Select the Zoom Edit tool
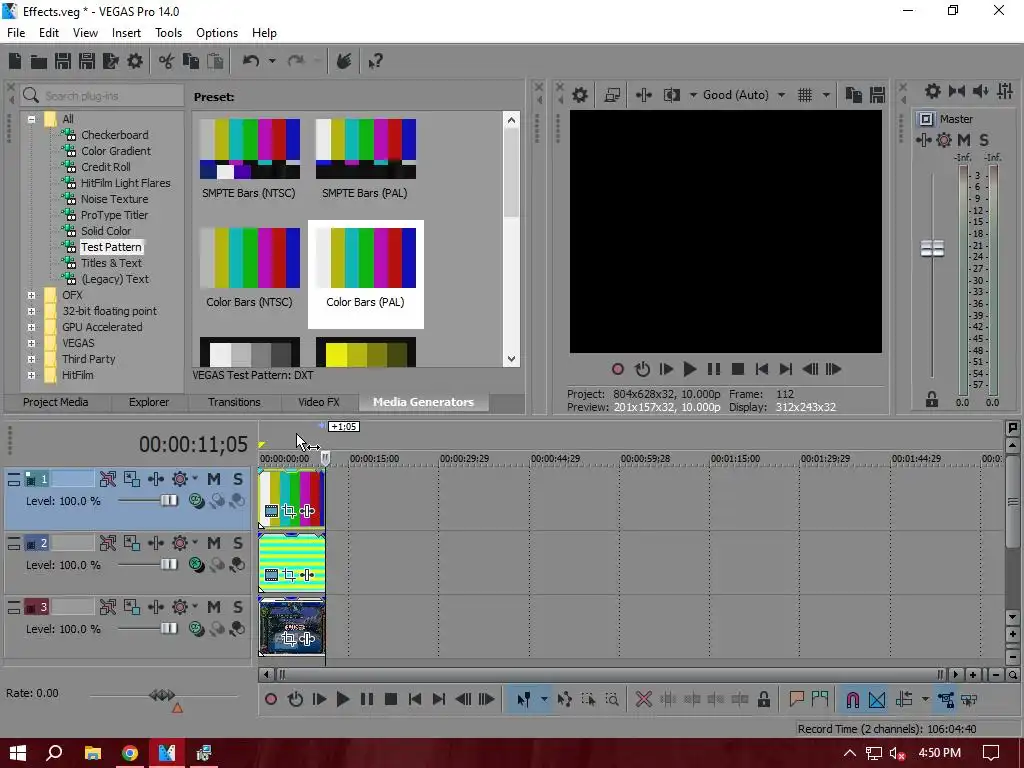This screenshot has height=768, width=1024. coord(612,699)
